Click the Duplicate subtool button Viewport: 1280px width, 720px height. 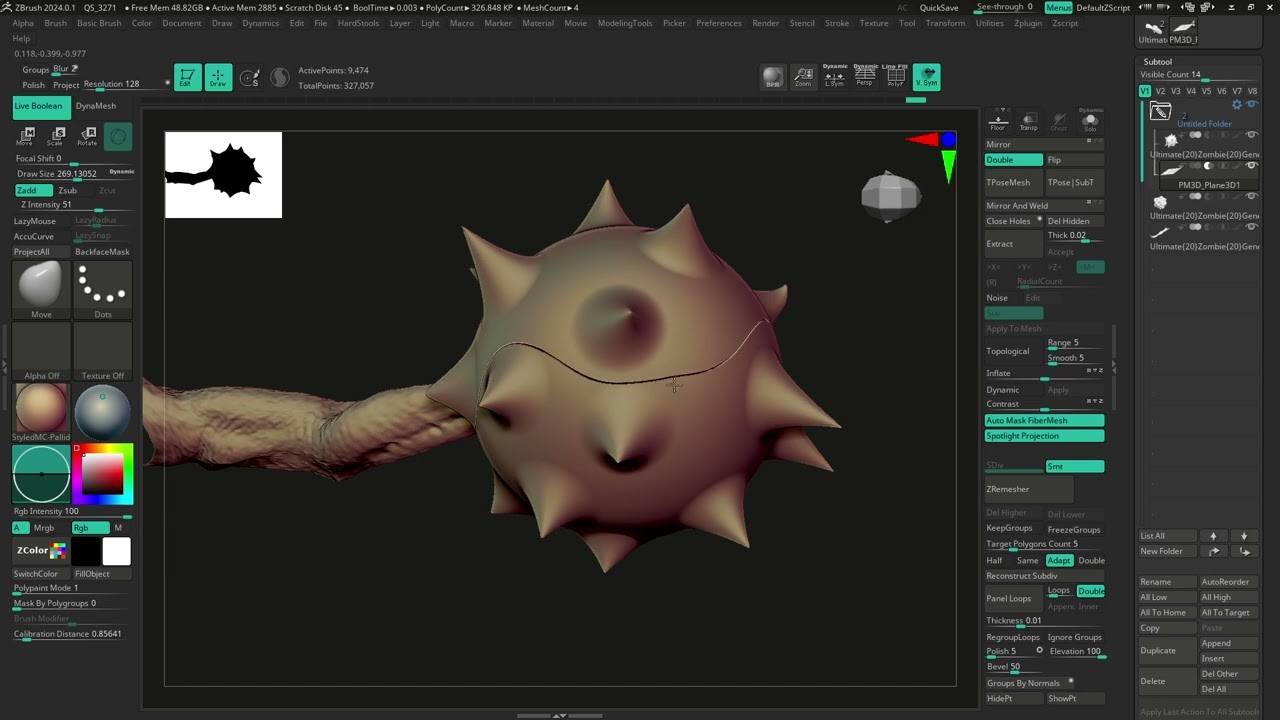(1167, 651)
